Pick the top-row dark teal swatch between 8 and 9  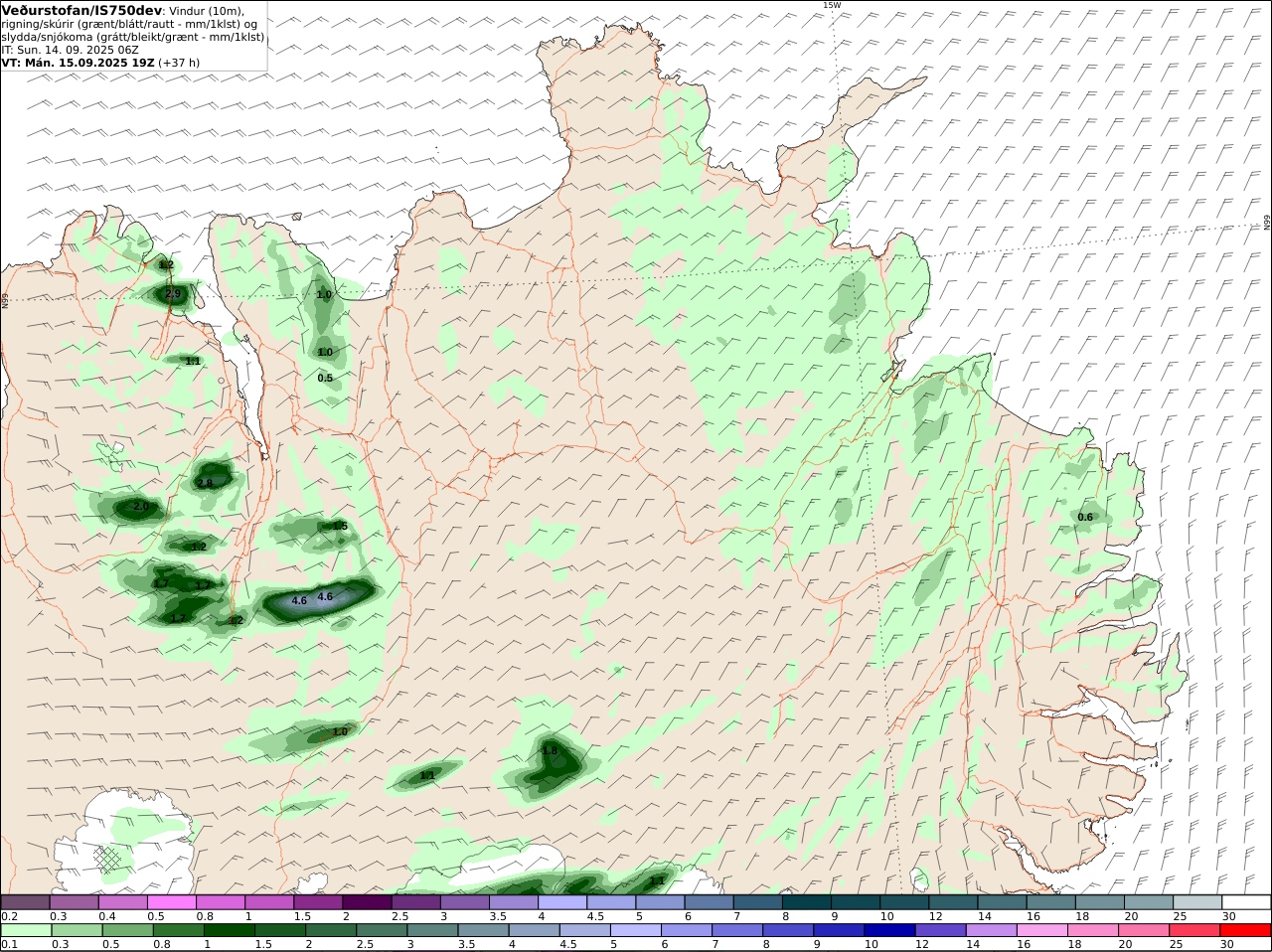click(x=807, y=901)
